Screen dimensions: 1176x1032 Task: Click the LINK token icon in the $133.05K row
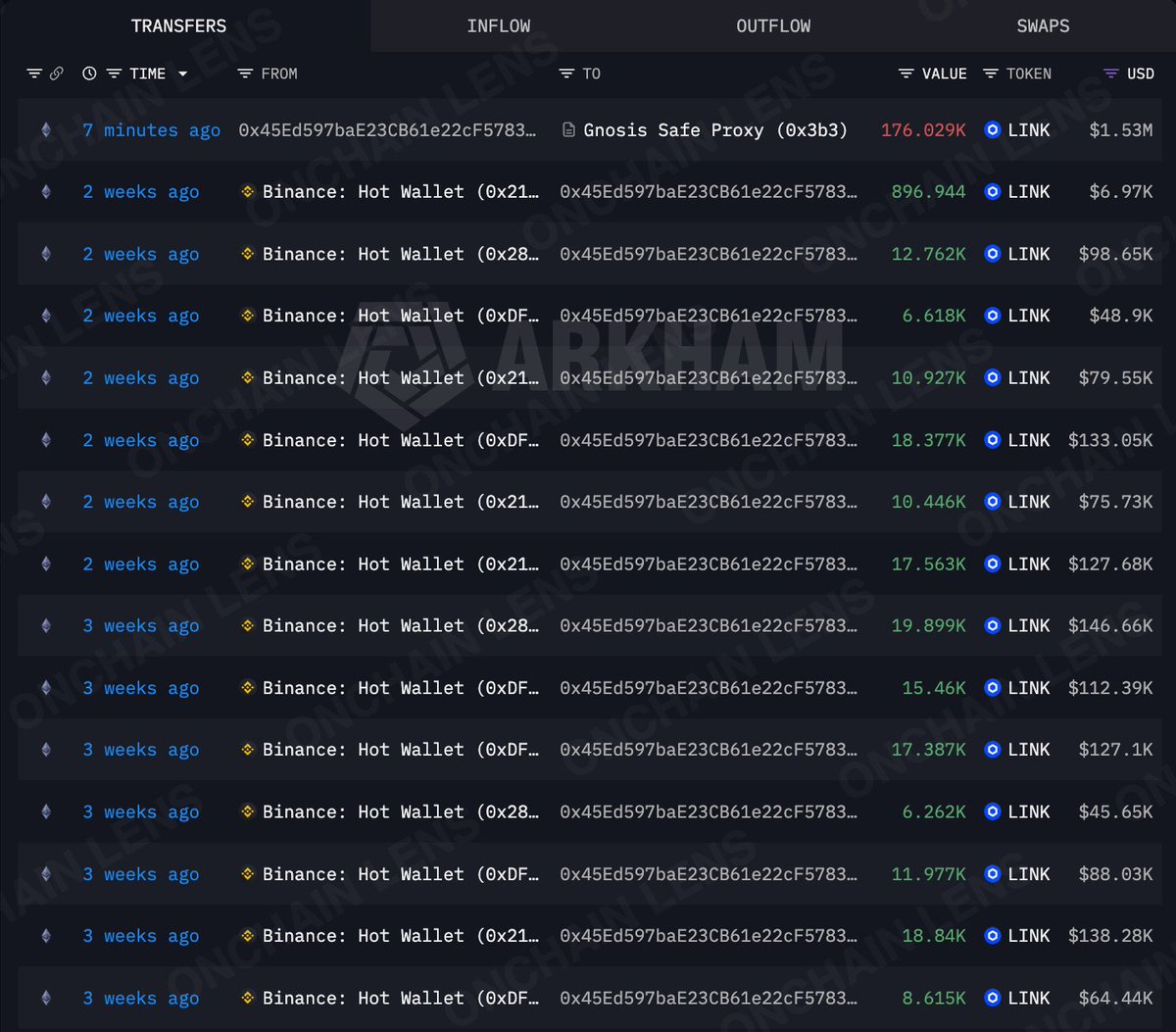click(992, 440)
